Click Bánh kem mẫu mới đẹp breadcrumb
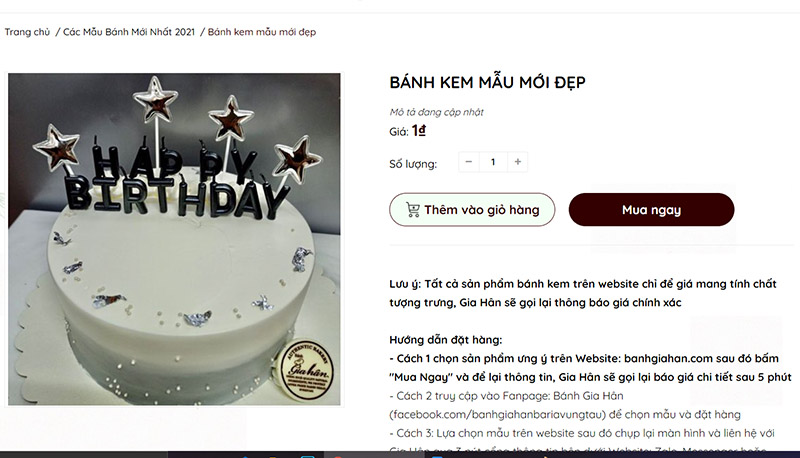The image size is (800, 458). pyautogui.click(x=262, y=32)
